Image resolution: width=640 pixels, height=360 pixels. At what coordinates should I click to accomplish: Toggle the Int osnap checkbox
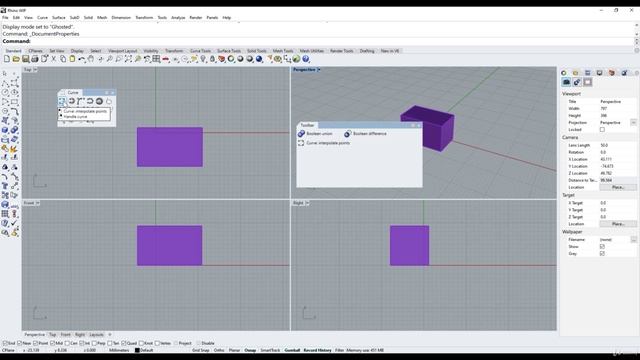82,343
